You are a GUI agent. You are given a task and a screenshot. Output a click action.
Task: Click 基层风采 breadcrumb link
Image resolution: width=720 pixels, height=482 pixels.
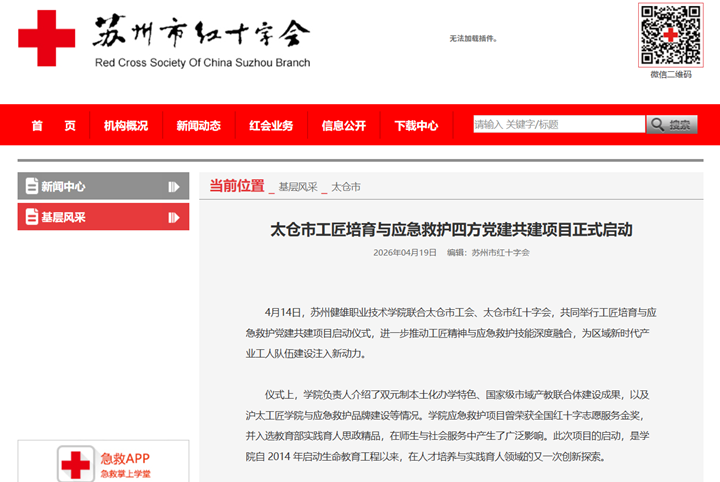tap(297, 187)
